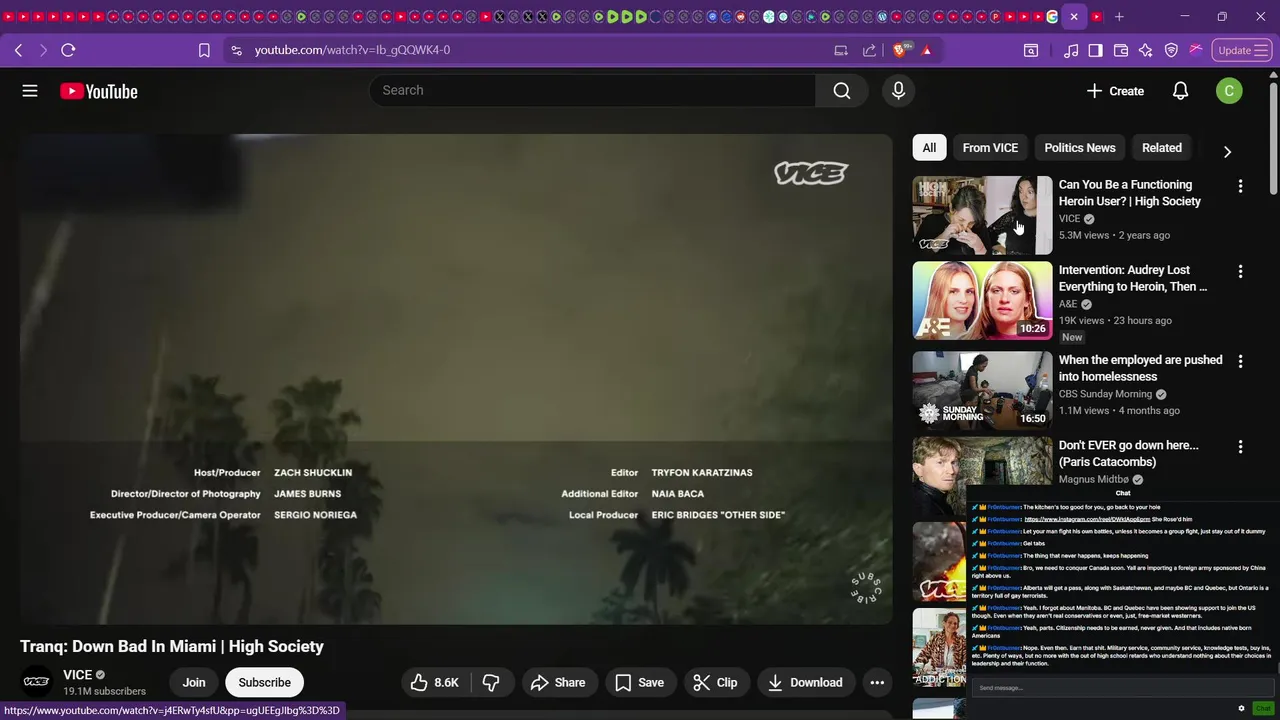The height and width of the screenshot is (720, 1280).
Task: Open the notifications bell
Action: click(1180, 91)
